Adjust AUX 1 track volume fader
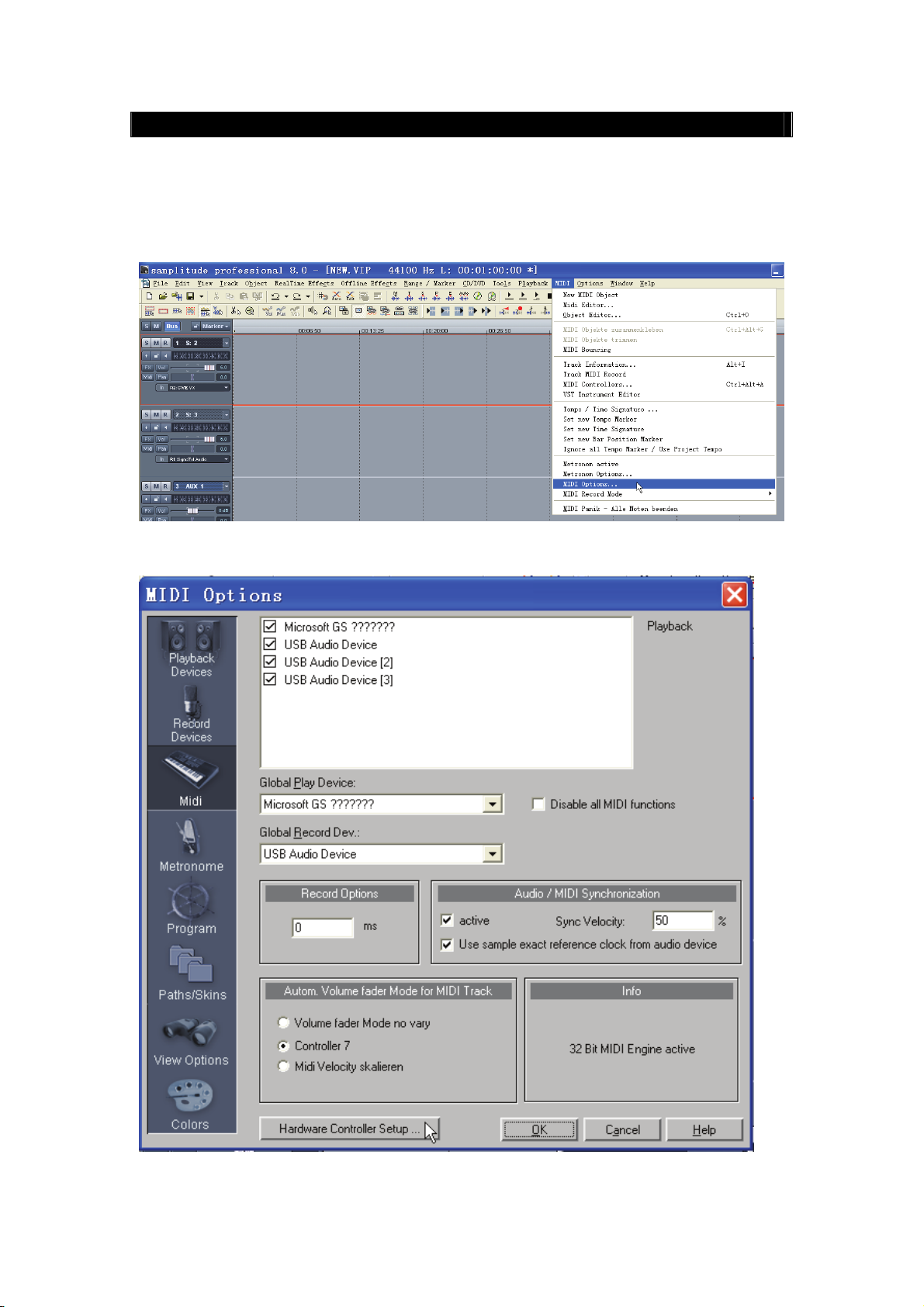This screenshot has height=1307, width=924. point(192,511)
